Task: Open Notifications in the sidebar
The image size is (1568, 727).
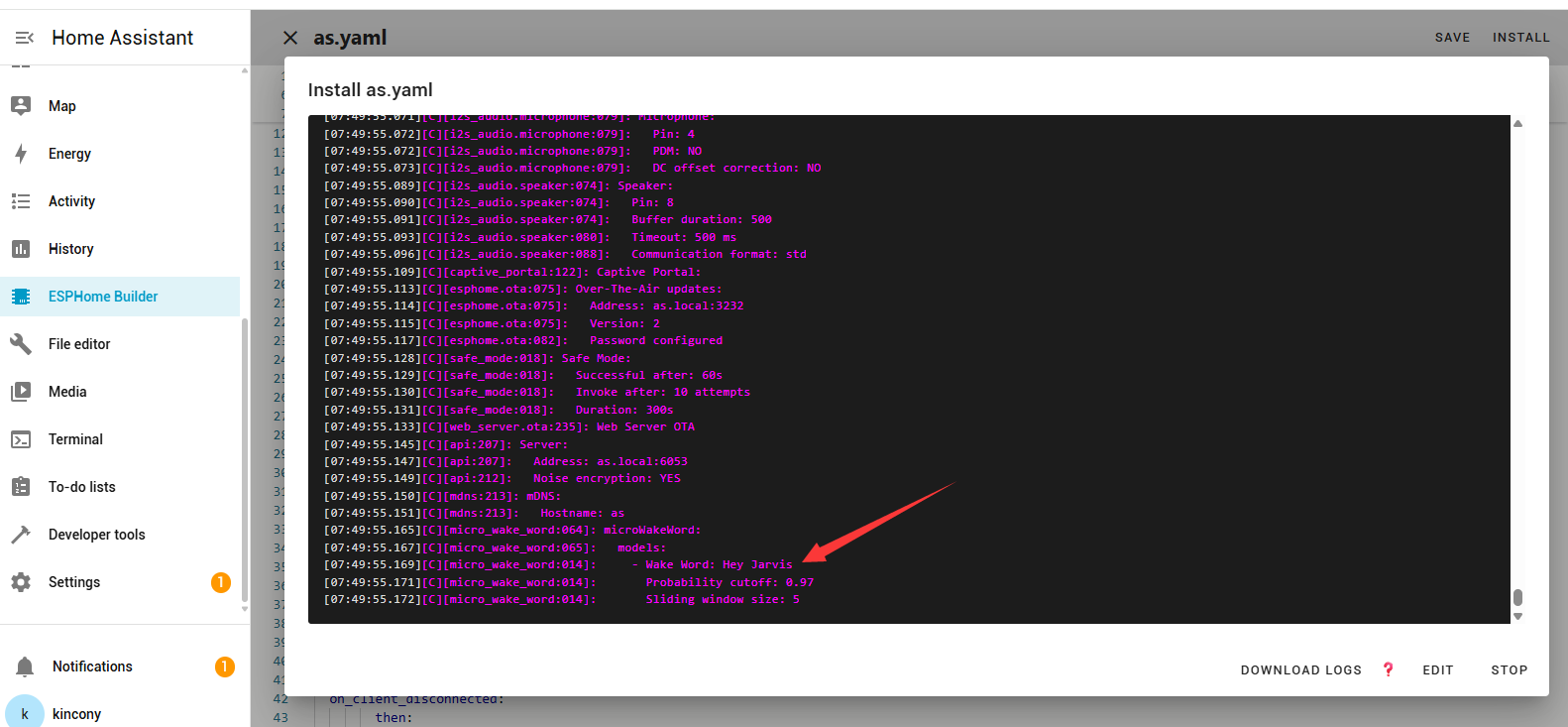Action: pyautogui.click(x=92, y=666)
